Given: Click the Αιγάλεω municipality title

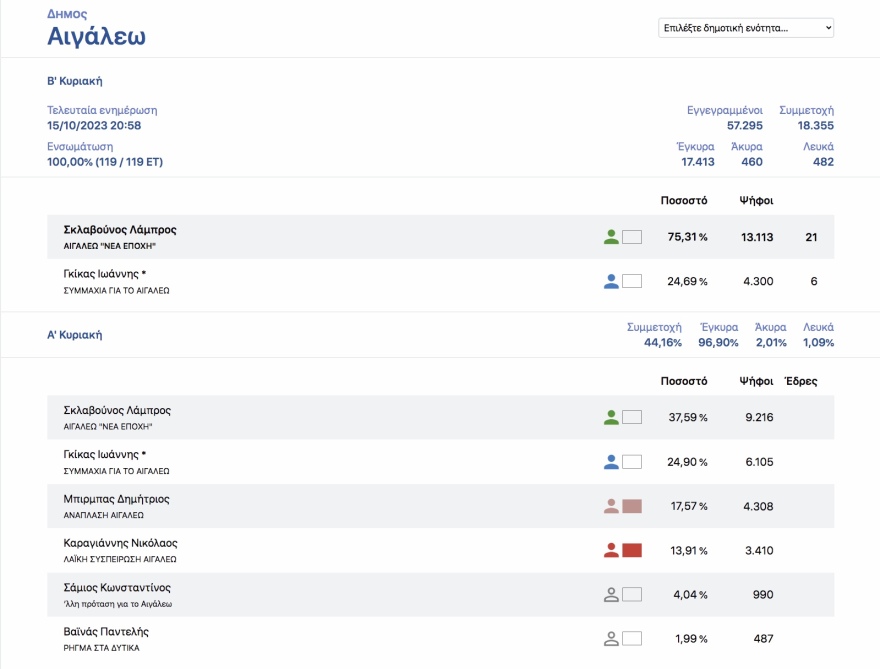Looking at the screenshot, I should (97, 38).
